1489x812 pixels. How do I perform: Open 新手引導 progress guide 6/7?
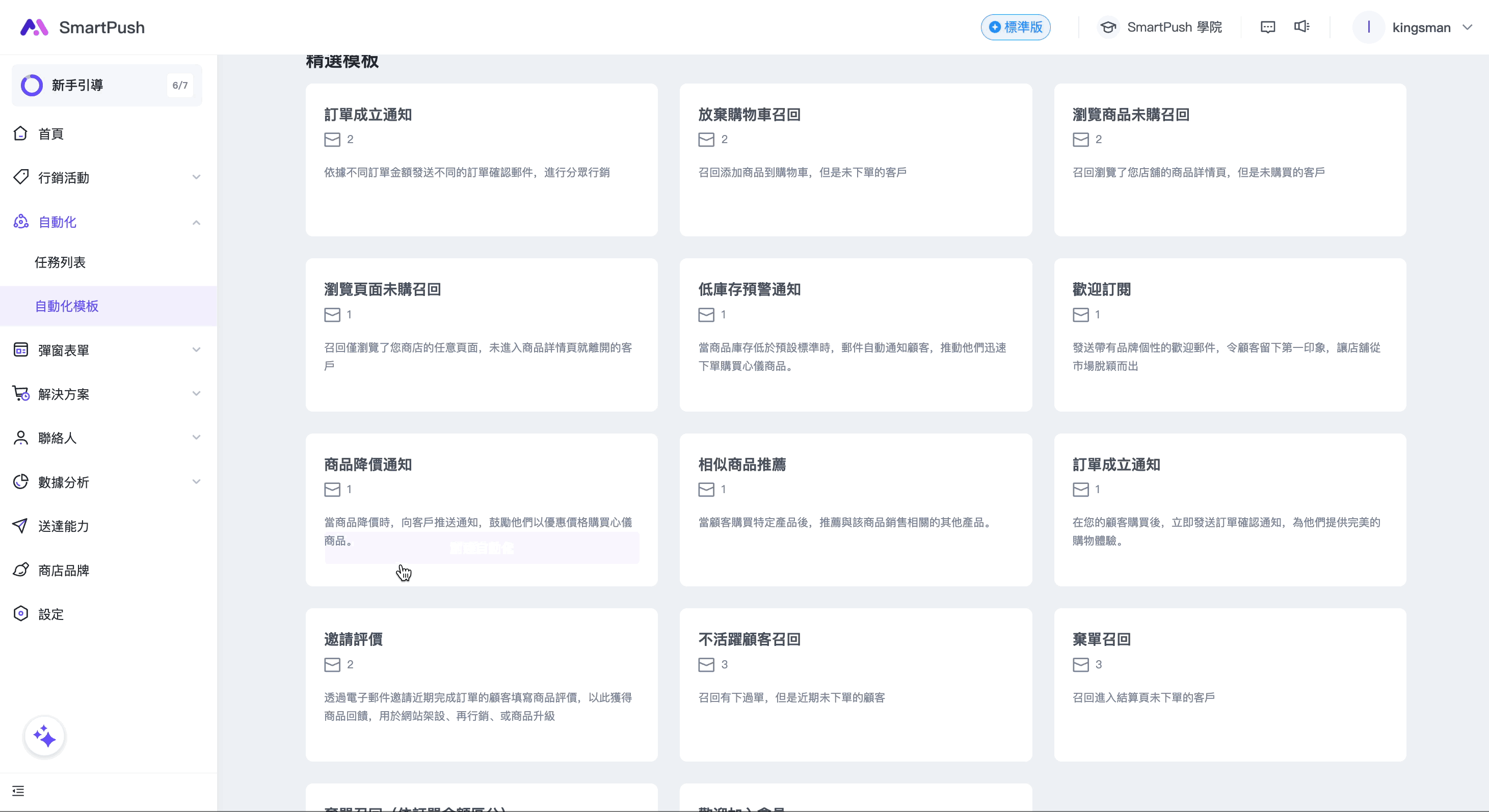pos(107,86)
